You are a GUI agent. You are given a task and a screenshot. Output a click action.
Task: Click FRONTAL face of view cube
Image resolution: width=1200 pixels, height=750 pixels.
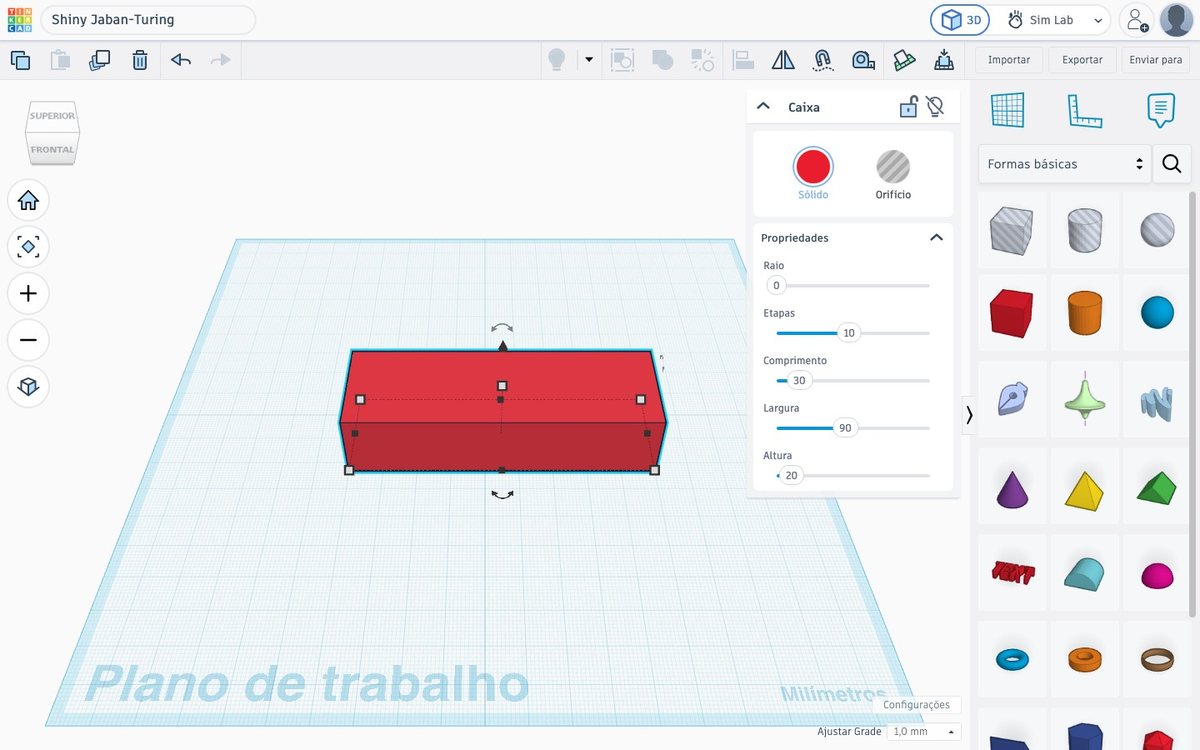click(x=52, y=149)
